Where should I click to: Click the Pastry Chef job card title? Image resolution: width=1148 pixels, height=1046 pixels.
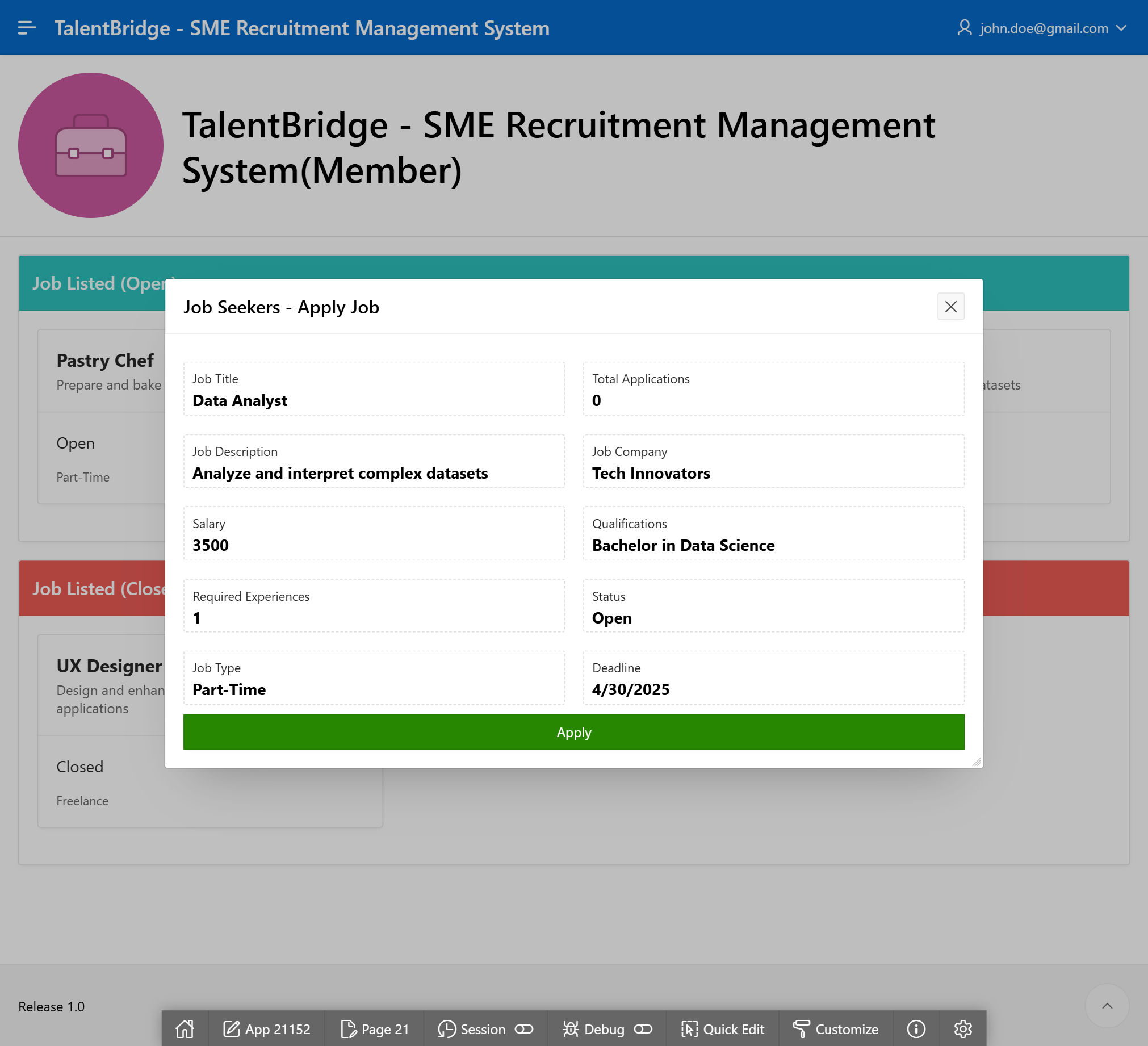tap(105, 361)
